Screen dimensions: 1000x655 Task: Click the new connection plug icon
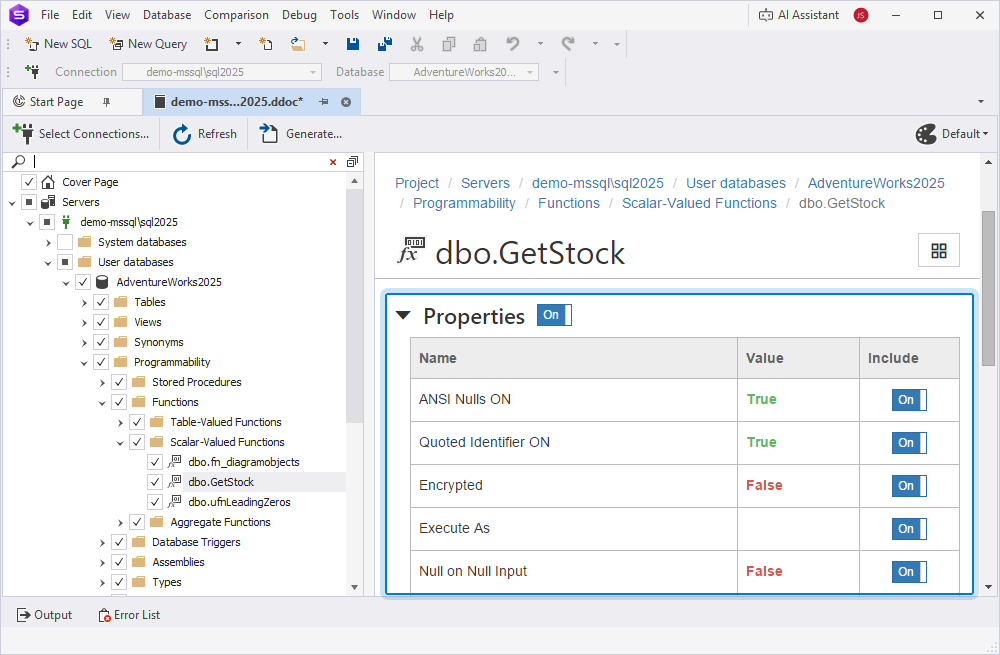point(32,71)
